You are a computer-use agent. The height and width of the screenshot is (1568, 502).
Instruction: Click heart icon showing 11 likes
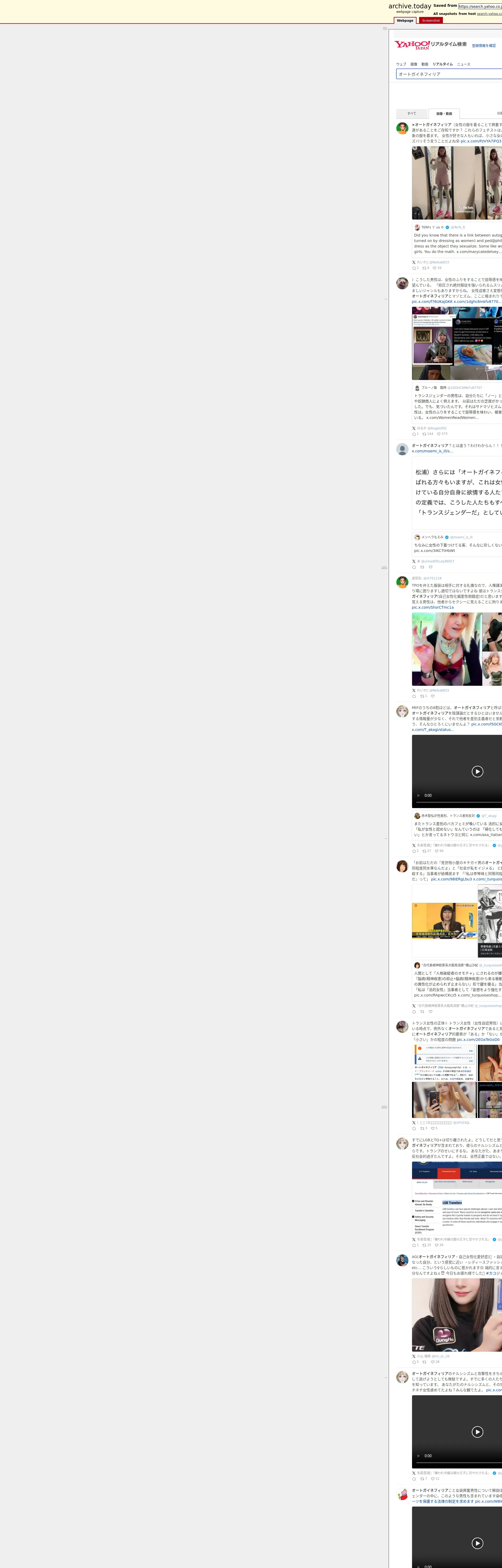pos(432,1479)
